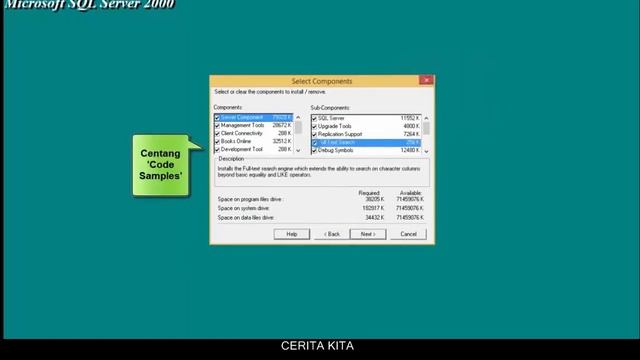Go to the previous step with Back
This screenshot has height=360, width=640.
[x=332, y=234]
